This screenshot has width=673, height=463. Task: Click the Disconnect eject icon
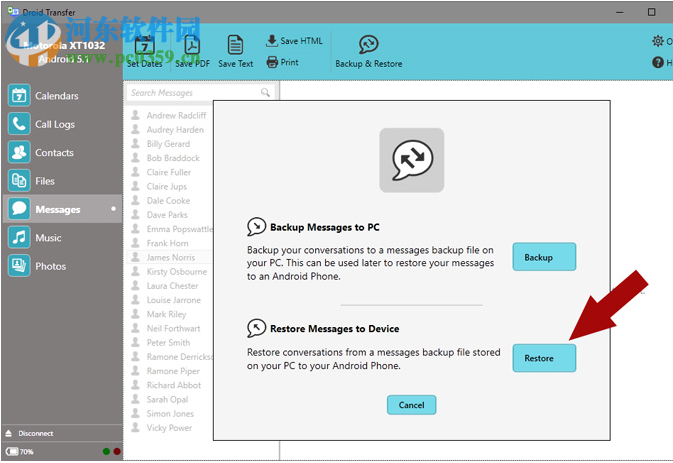tap(9, 433)
